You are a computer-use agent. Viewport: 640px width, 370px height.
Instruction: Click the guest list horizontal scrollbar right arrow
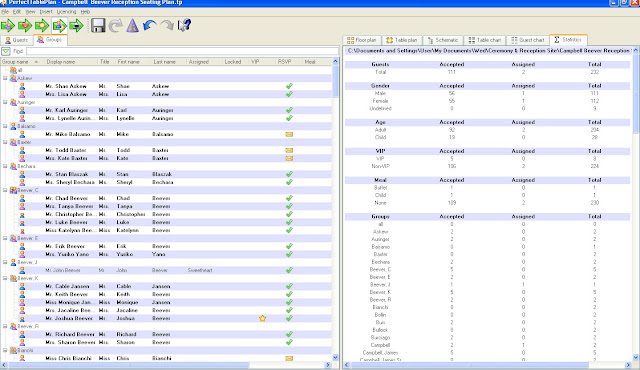(x=328, y=365)
